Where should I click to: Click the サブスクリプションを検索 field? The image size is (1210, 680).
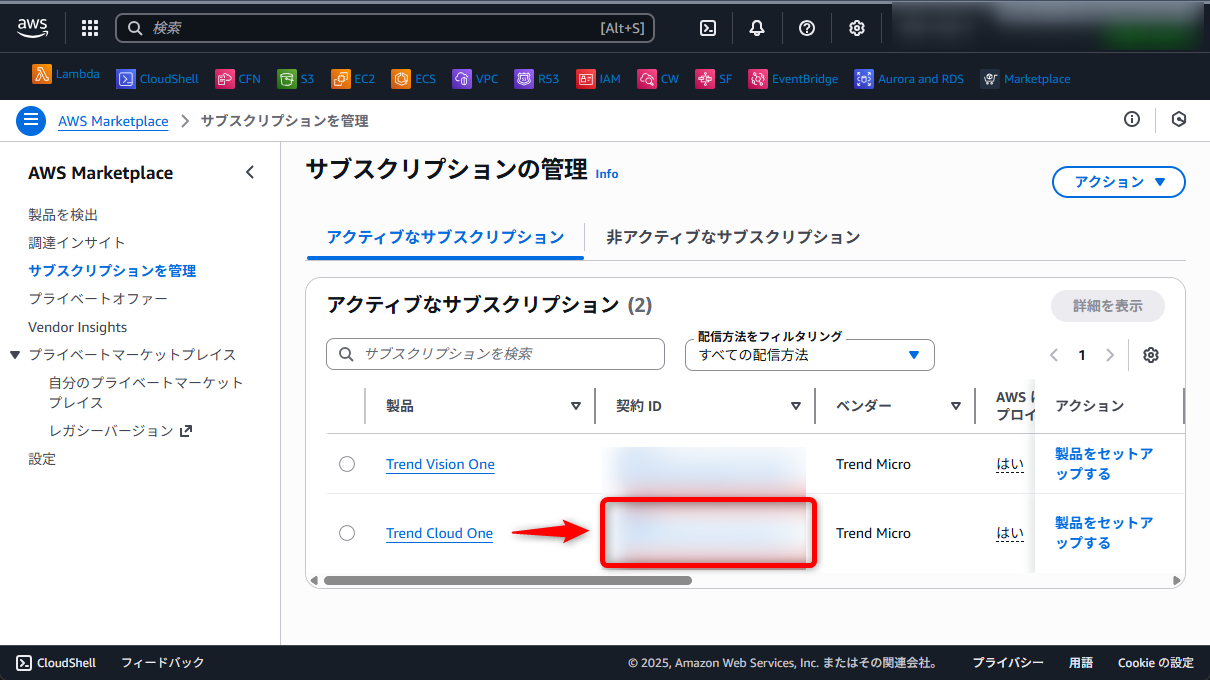coord(495,354)
